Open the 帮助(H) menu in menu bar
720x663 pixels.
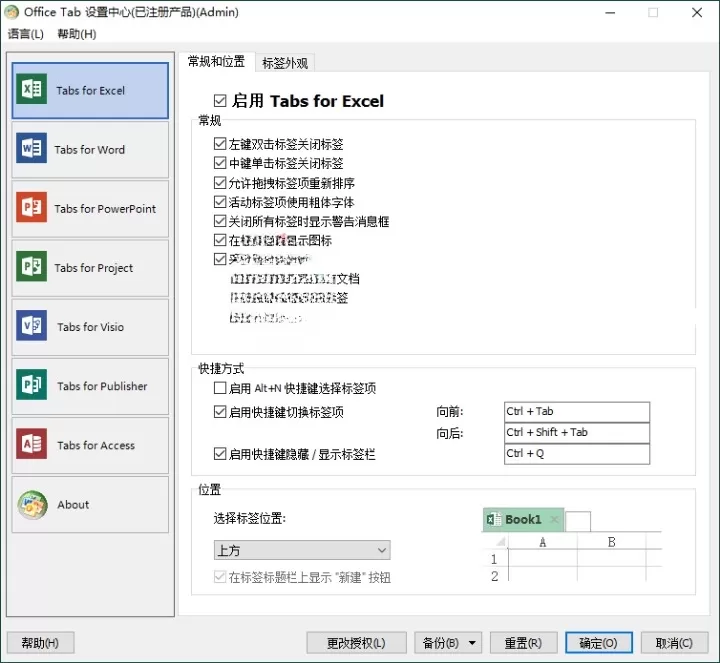click(77, 34)
